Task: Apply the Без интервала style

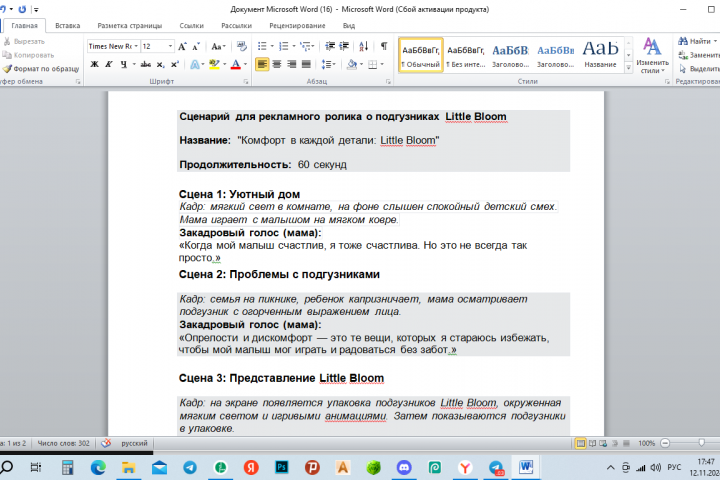Action: [x=466, y=55]
